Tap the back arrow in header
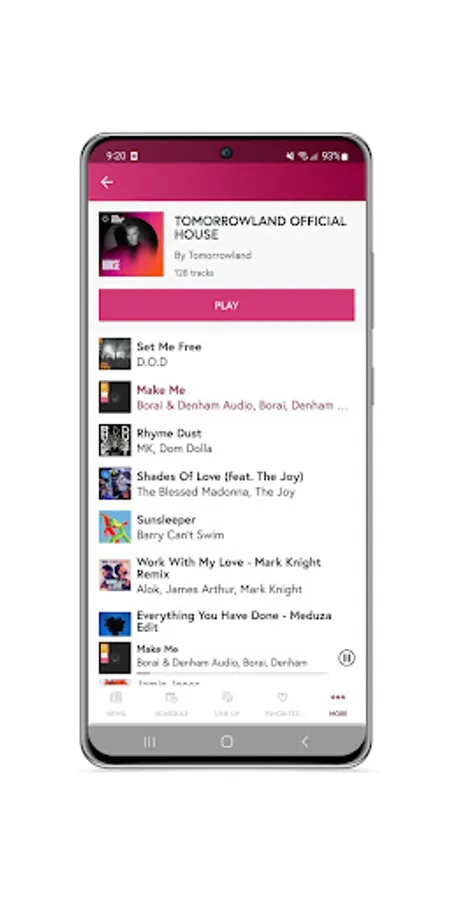 coord(106,183)
